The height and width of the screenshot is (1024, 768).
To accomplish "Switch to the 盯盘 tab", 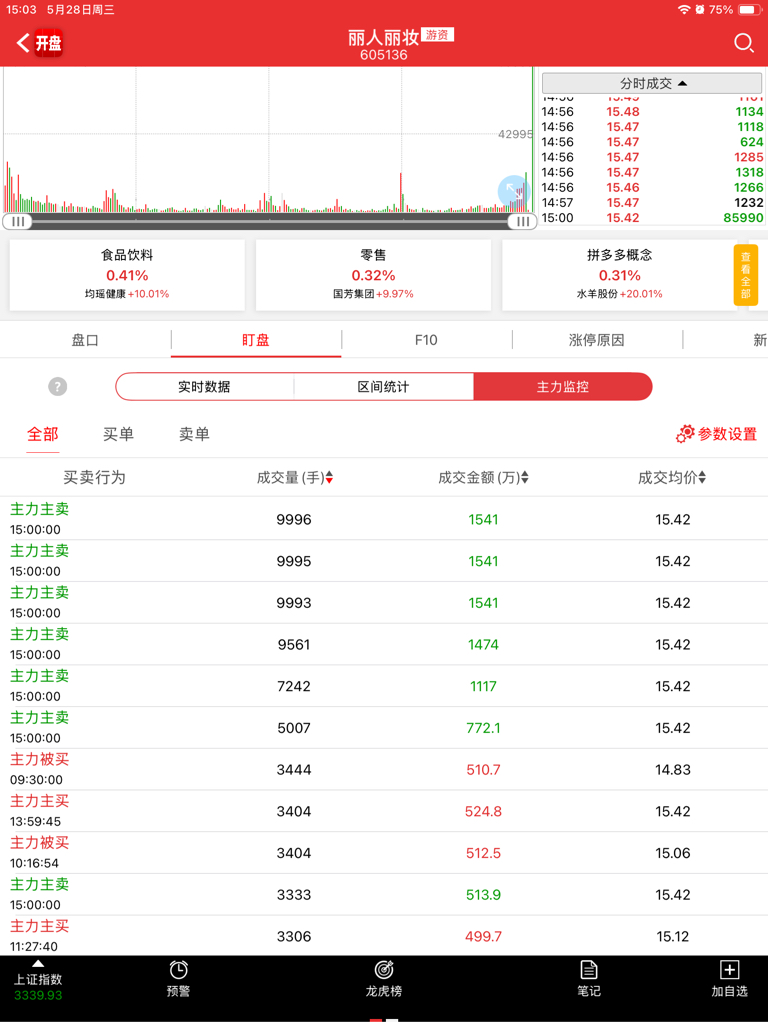I will [x=256, y=340].
